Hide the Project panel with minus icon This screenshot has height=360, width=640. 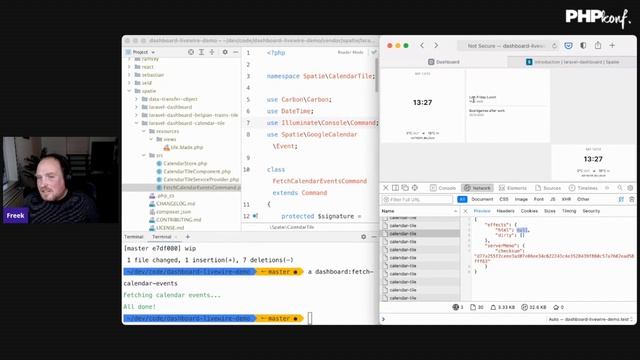coord(236,52)
